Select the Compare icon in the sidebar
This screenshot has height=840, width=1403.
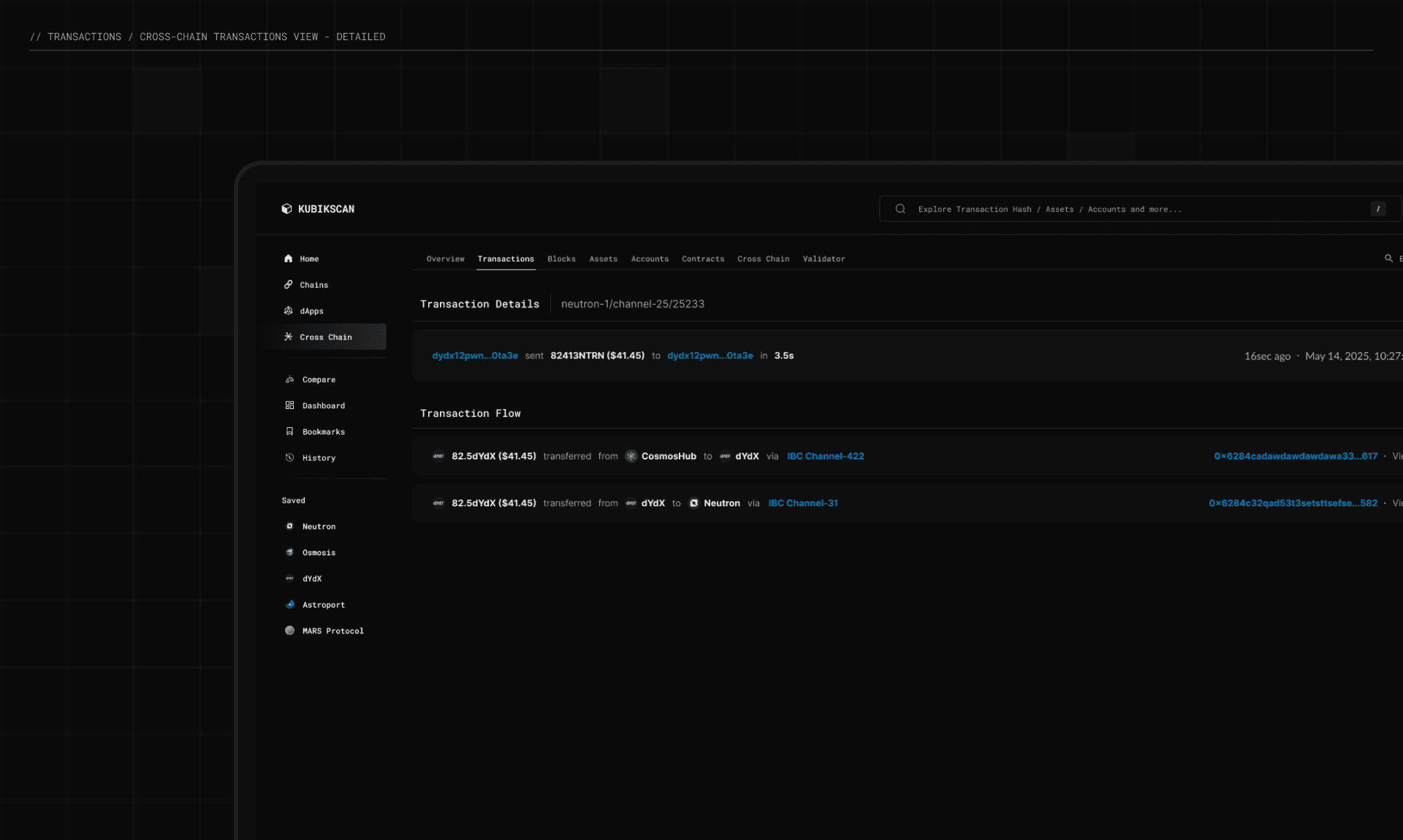[x=290, y=380]
